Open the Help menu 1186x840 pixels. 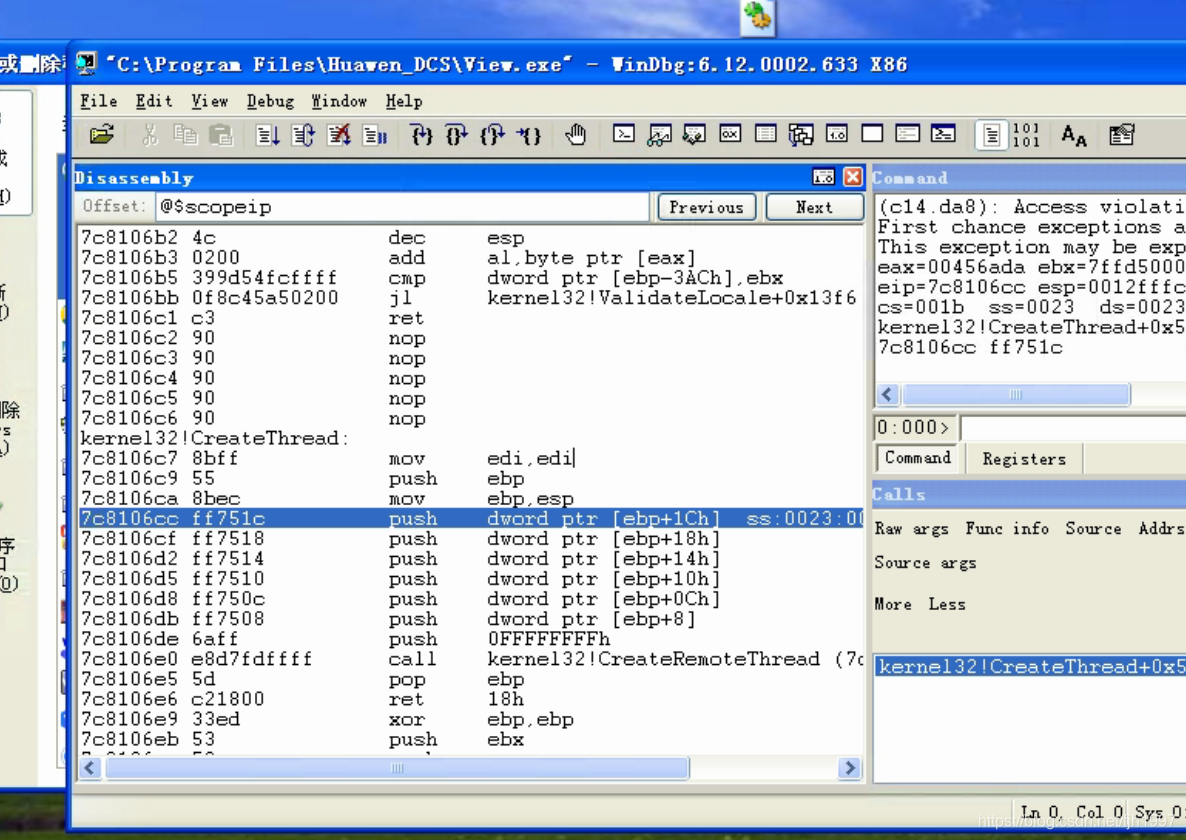(x=403, y=101)
